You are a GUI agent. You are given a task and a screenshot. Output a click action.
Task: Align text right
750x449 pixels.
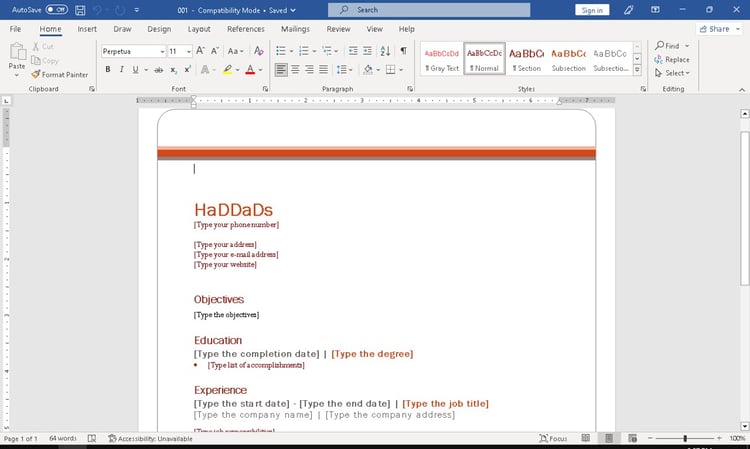click(309, 70)
